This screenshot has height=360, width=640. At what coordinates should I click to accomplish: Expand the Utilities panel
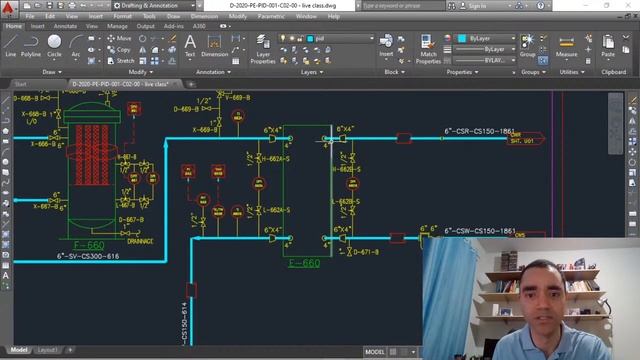(x=572, y=72)
